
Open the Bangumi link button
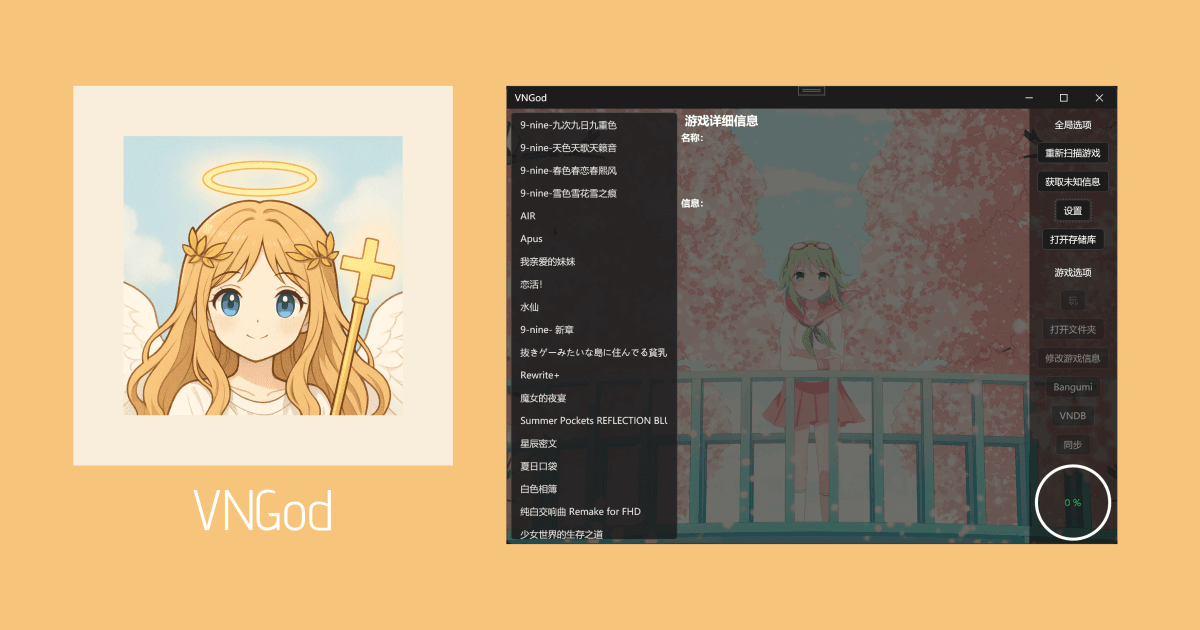click(x=1073, y=386)
